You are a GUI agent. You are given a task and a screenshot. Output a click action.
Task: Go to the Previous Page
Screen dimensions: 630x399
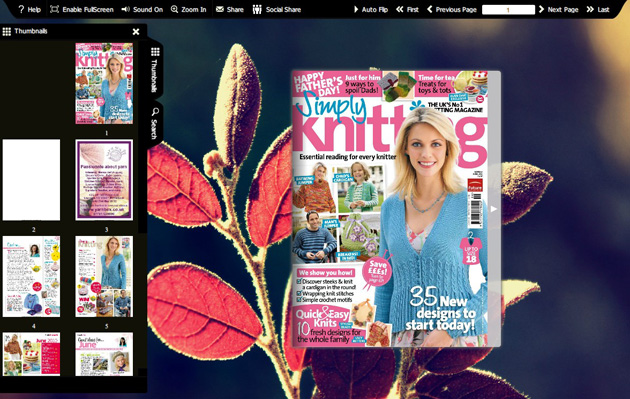[452, 9]
